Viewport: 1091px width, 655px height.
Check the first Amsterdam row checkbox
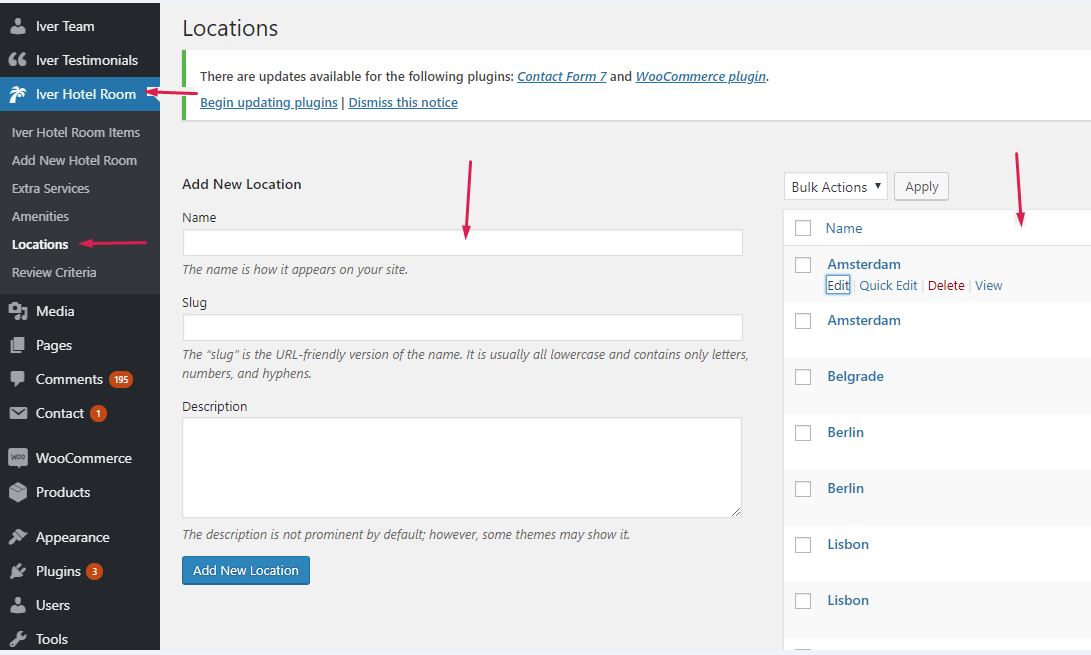803,265
